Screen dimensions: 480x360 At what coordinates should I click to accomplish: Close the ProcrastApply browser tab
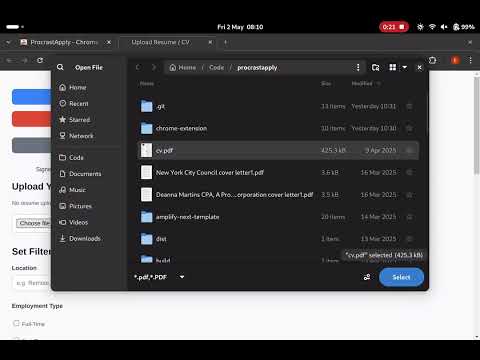(x=109, y=42)
